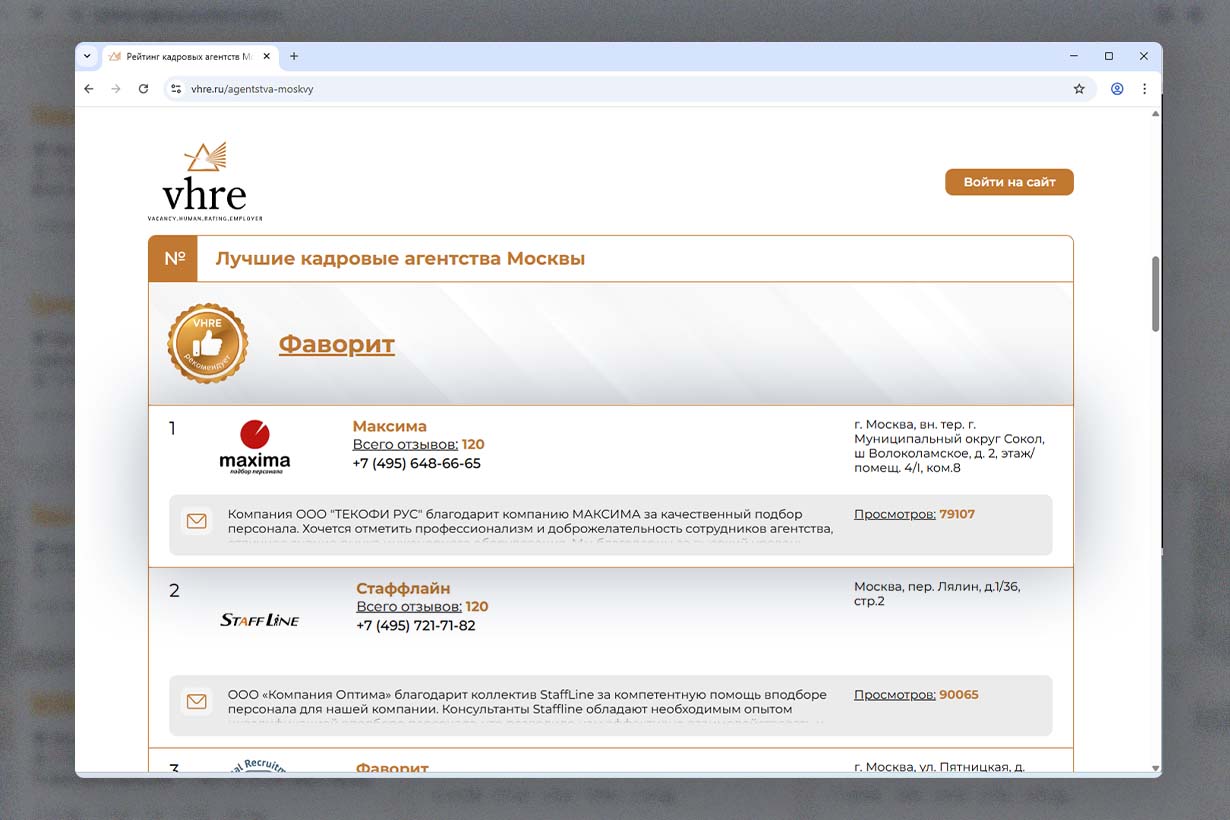
Task: Open the tab search dropdown arrow
Action: point(87,57)
